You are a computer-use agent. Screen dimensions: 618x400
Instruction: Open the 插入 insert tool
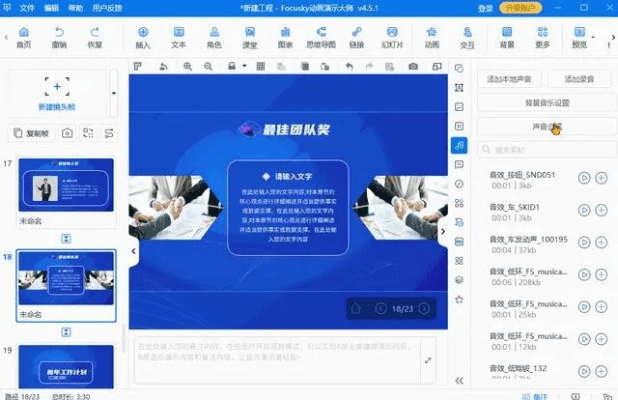[143, 38]
